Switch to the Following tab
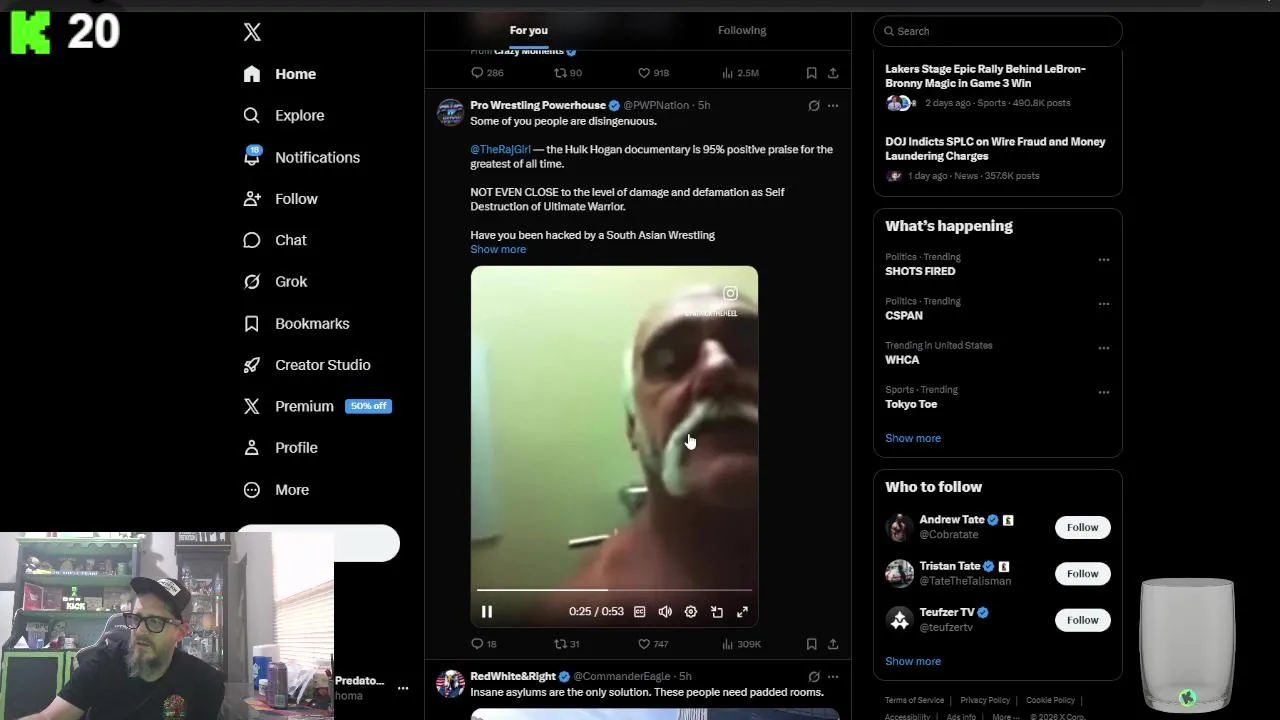This screenshot has height=720, width=1280. pyautogui.click(x=742, y=30)
